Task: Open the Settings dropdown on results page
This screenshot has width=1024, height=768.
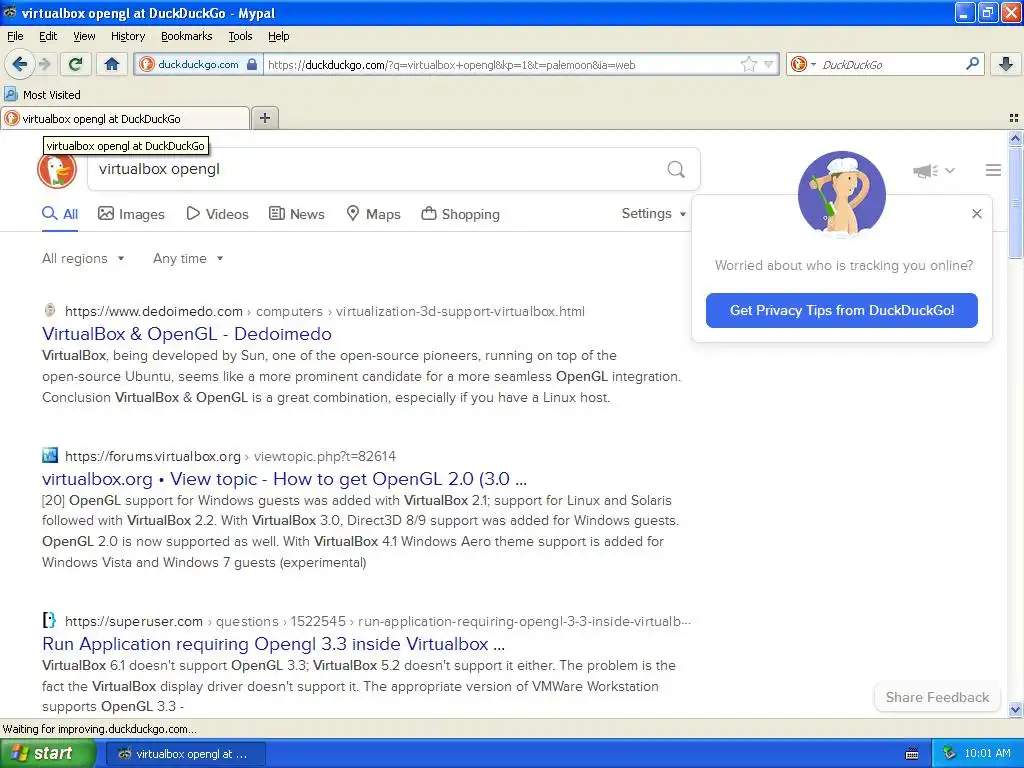Action: pos(654,214)
